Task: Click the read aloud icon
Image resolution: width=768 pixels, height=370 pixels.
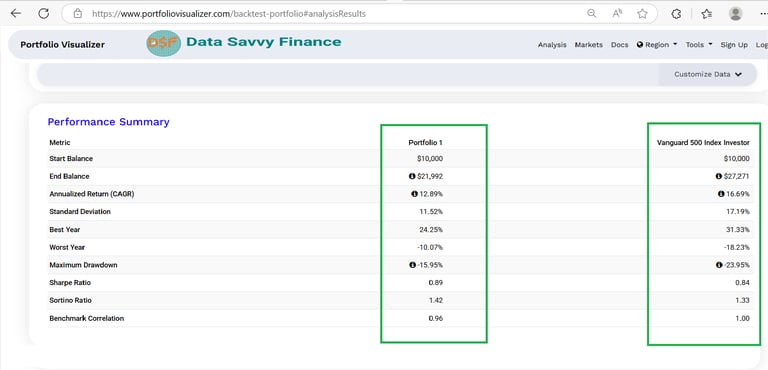Action: point(617,14)
